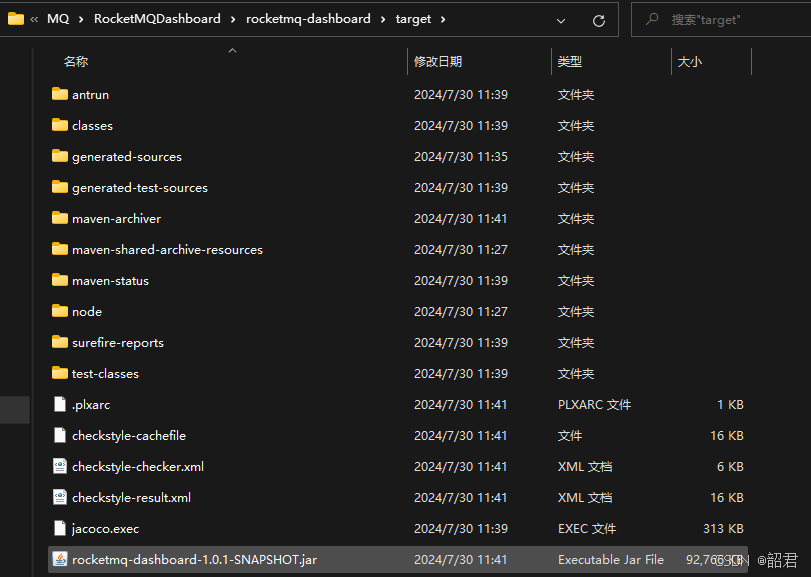Click the jacoco.exec file name
The image size is (811, 577).
click(106, 529)
